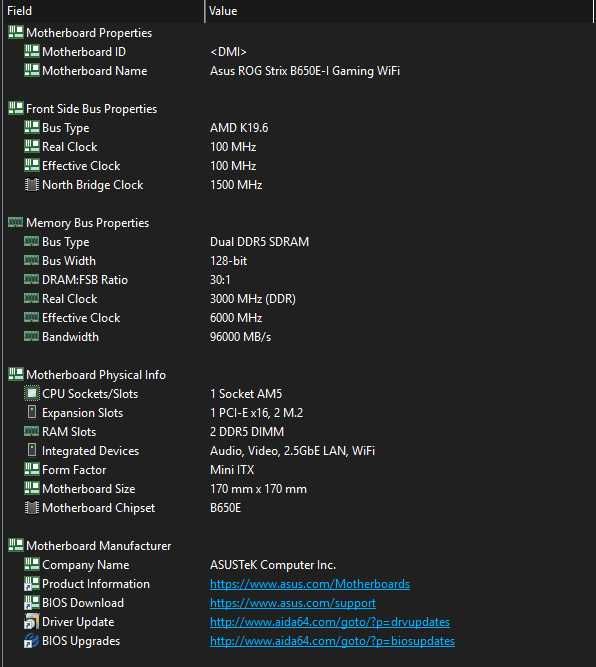The height and width of the screenshot is (667, 596).
Task: Open the aida64 biosupdates link
Action: (x=332, y=641)
